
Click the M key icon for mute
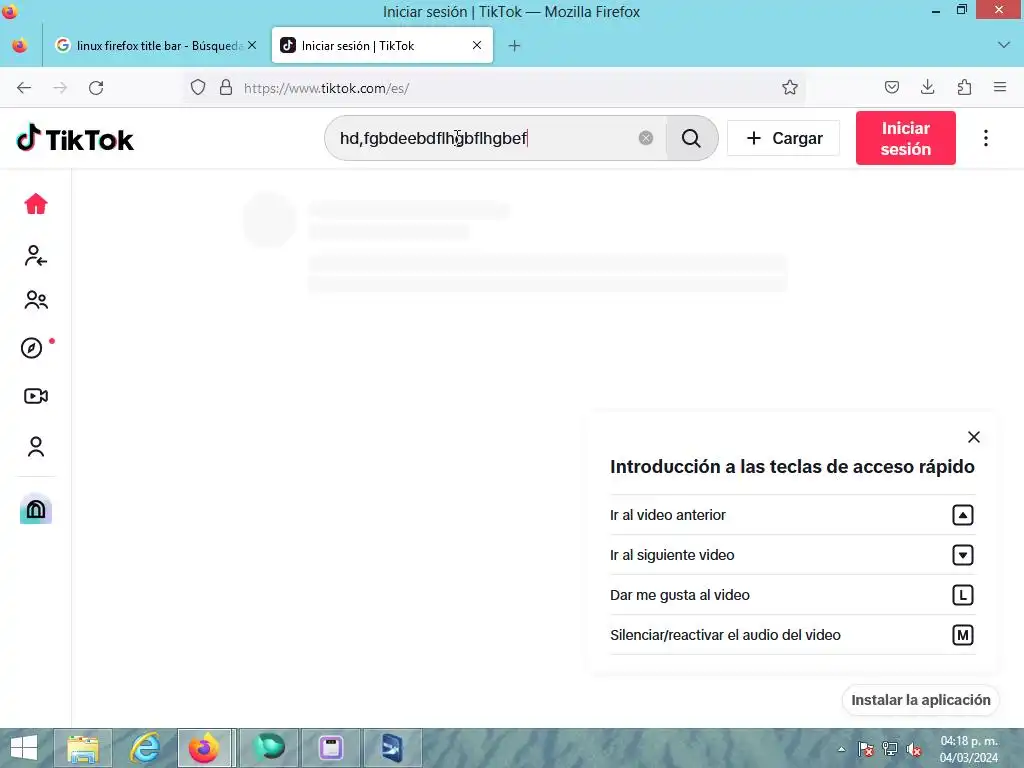(x=963, y=635)
